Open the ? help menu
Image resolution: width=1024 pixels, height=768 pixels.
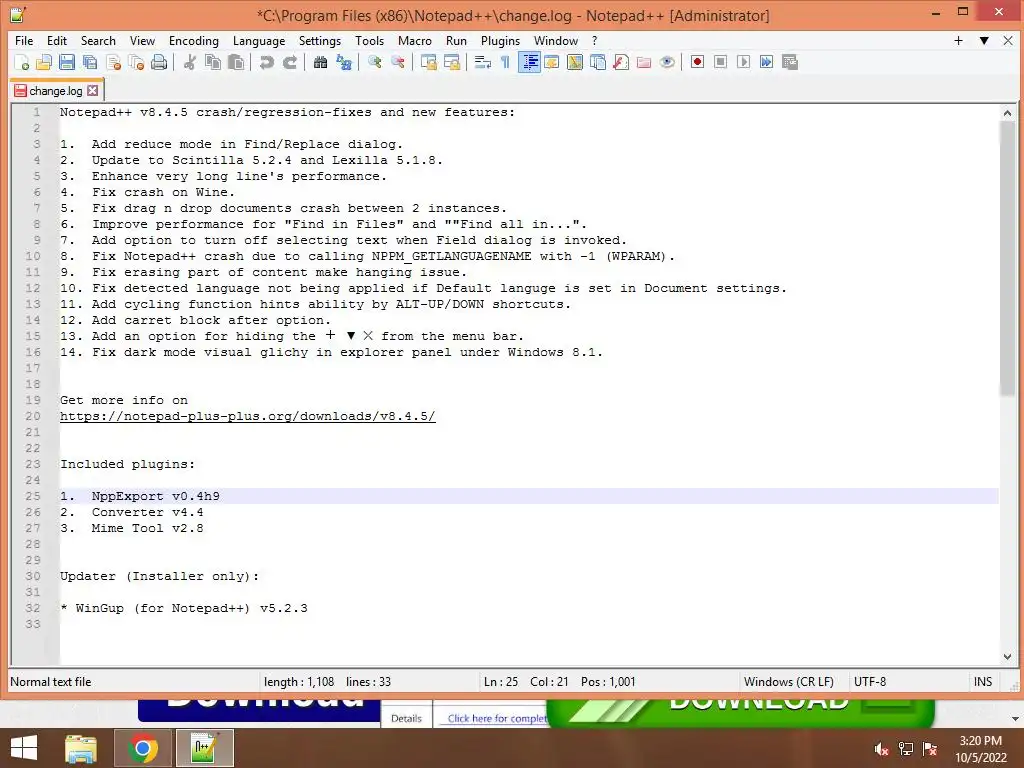[x=594, y=40]
